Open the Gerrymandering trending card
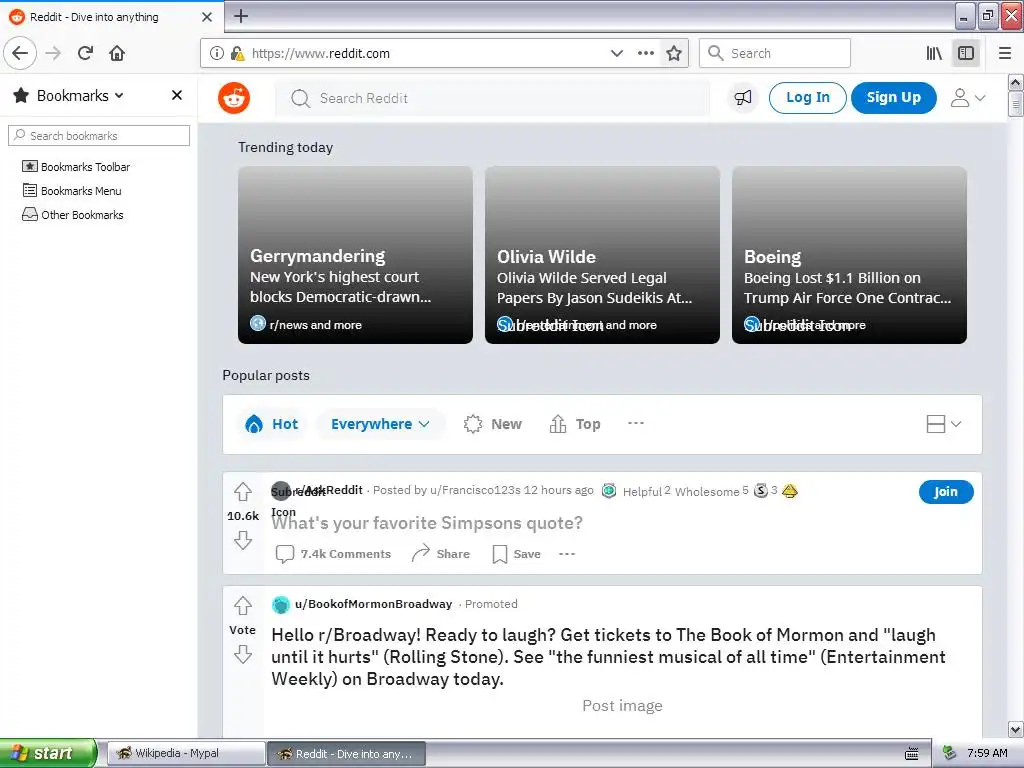 tap(355, 255)
